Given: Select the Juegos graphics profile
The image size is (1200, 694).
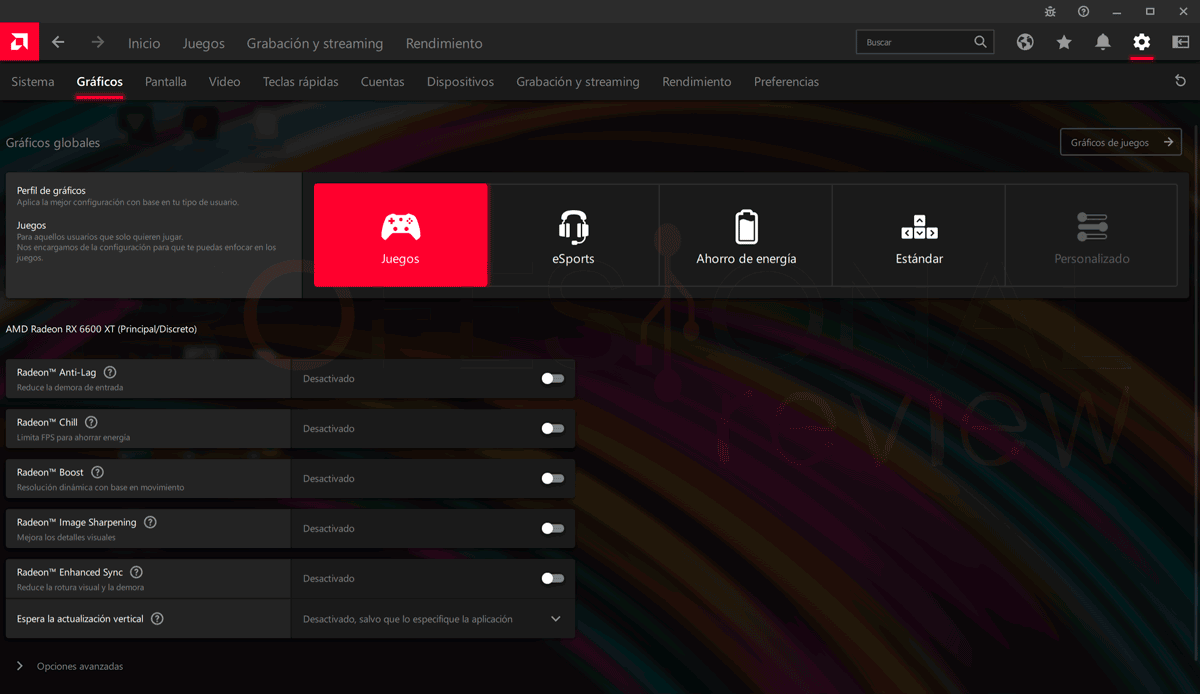Looking at the screenshot, I should point(401,235).
